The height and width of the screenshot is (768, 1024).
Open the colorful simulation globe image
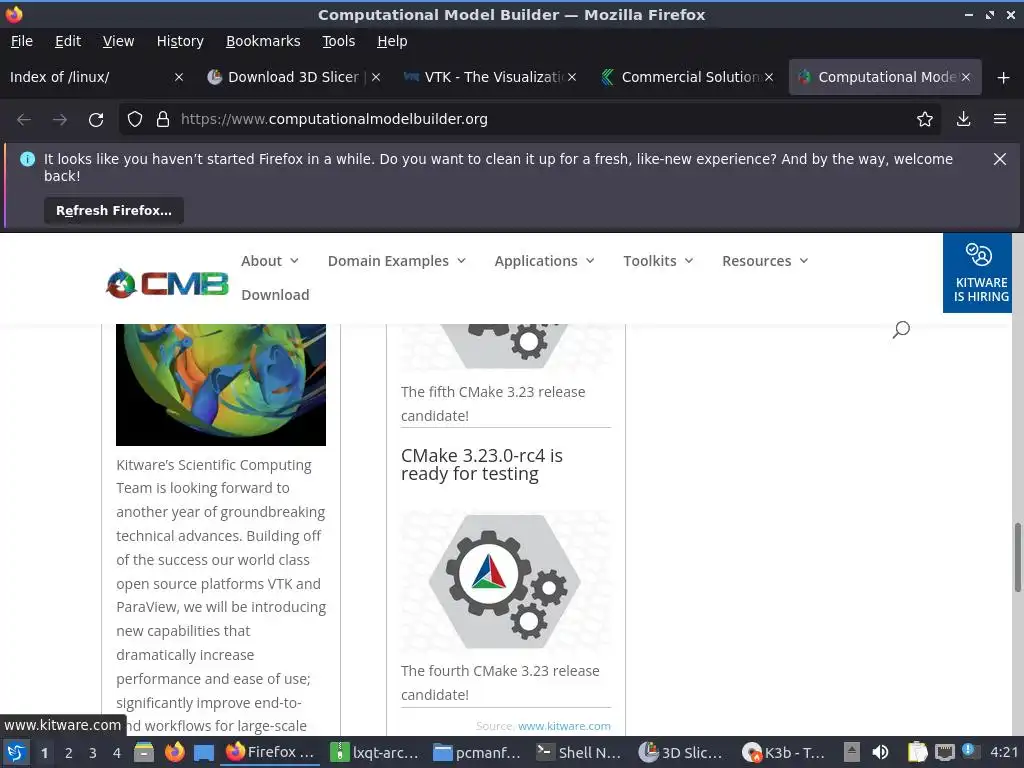tap(221, 385)
